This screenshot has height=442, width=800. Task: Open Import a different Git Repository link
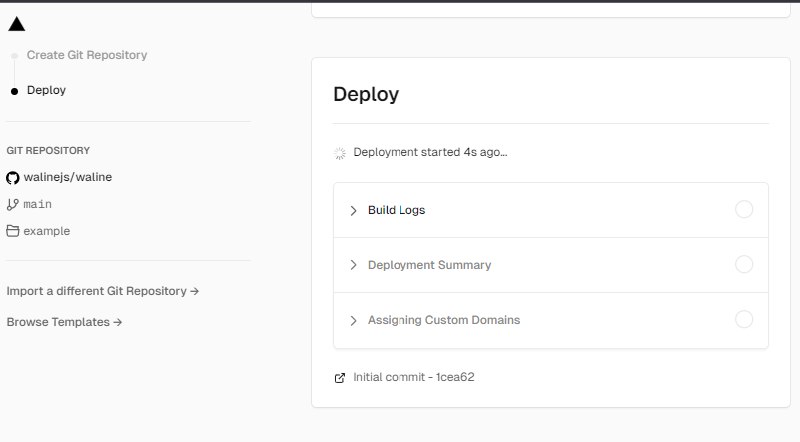click(x=103, y=291)
